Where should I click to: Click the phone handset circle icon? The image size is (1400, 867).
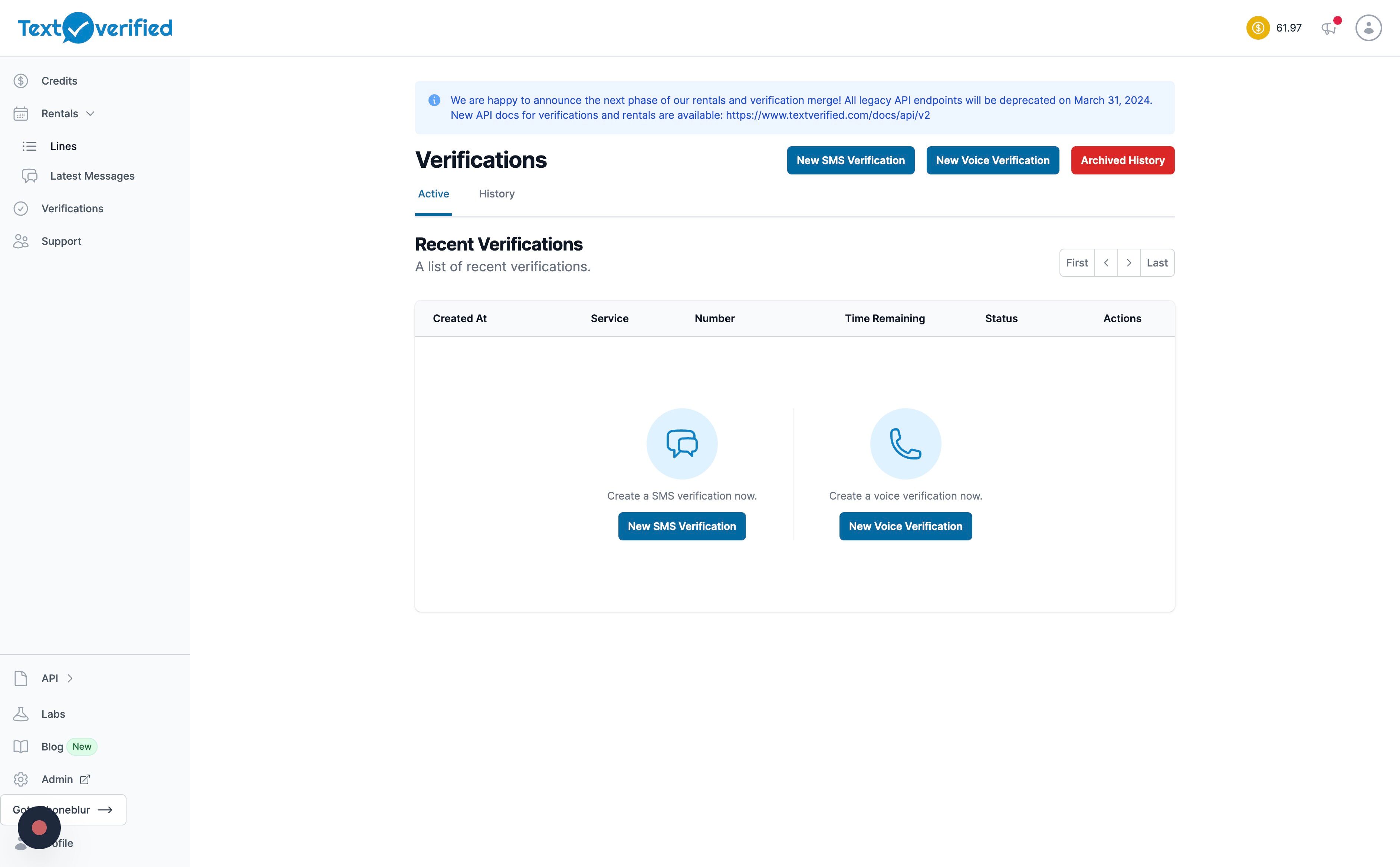906,444
